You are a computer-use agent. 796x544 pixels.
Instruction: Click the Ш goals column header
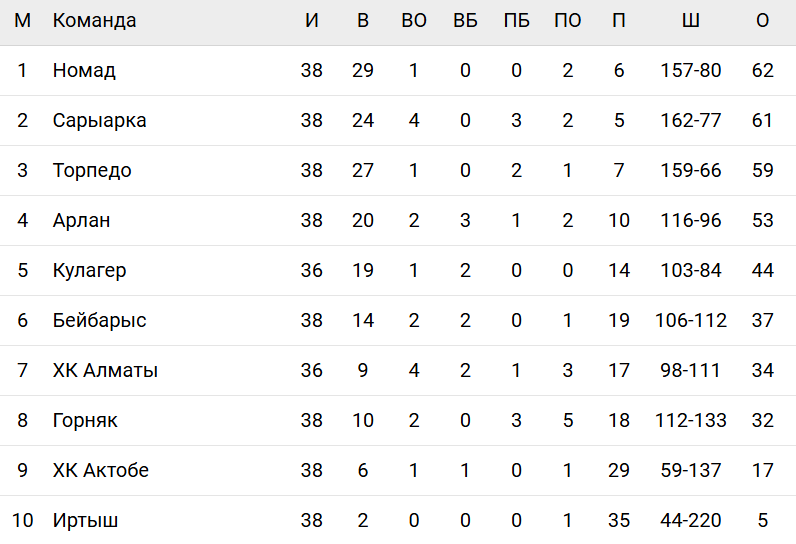pyautogui.click(x=690, y=21)
